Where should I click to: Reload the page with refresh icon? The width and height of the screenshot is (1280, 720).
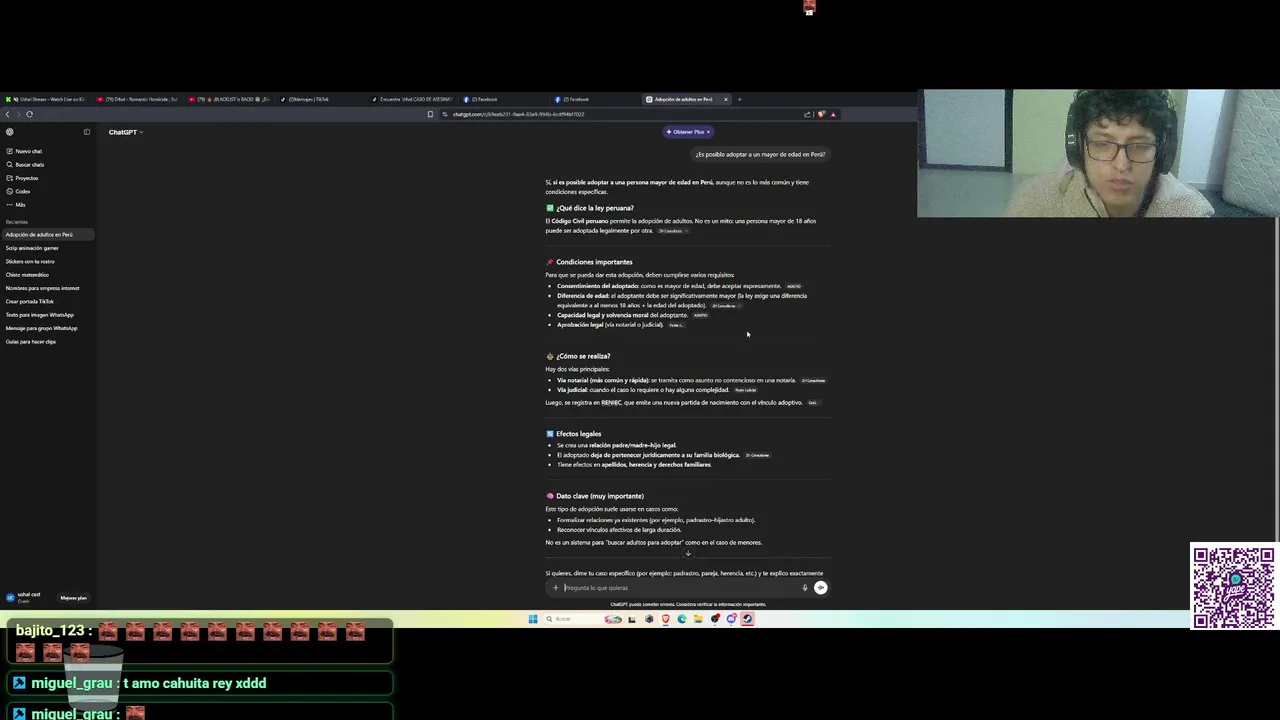(29, 114)
